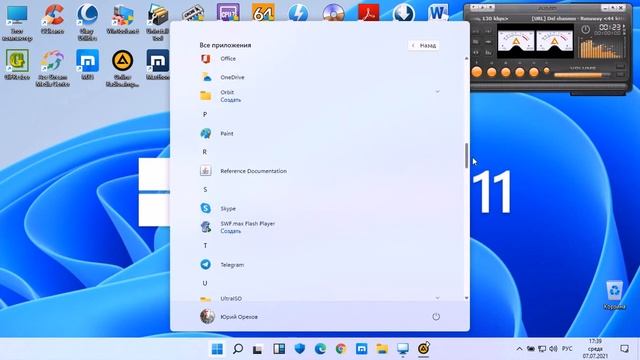Viewport: 640px width, 360px height.
Task: Select the Adobe Acrobat Reader desktop icon
Action: coord(369,13)
